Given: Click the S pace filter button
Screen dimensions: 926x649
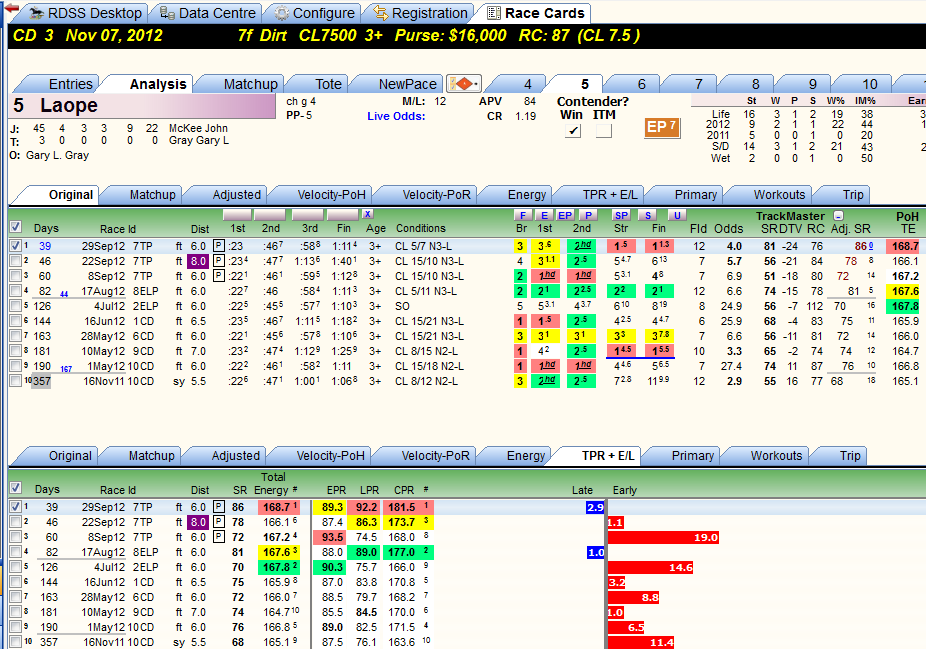Looking at the screenshot, I should coord(648,215).
